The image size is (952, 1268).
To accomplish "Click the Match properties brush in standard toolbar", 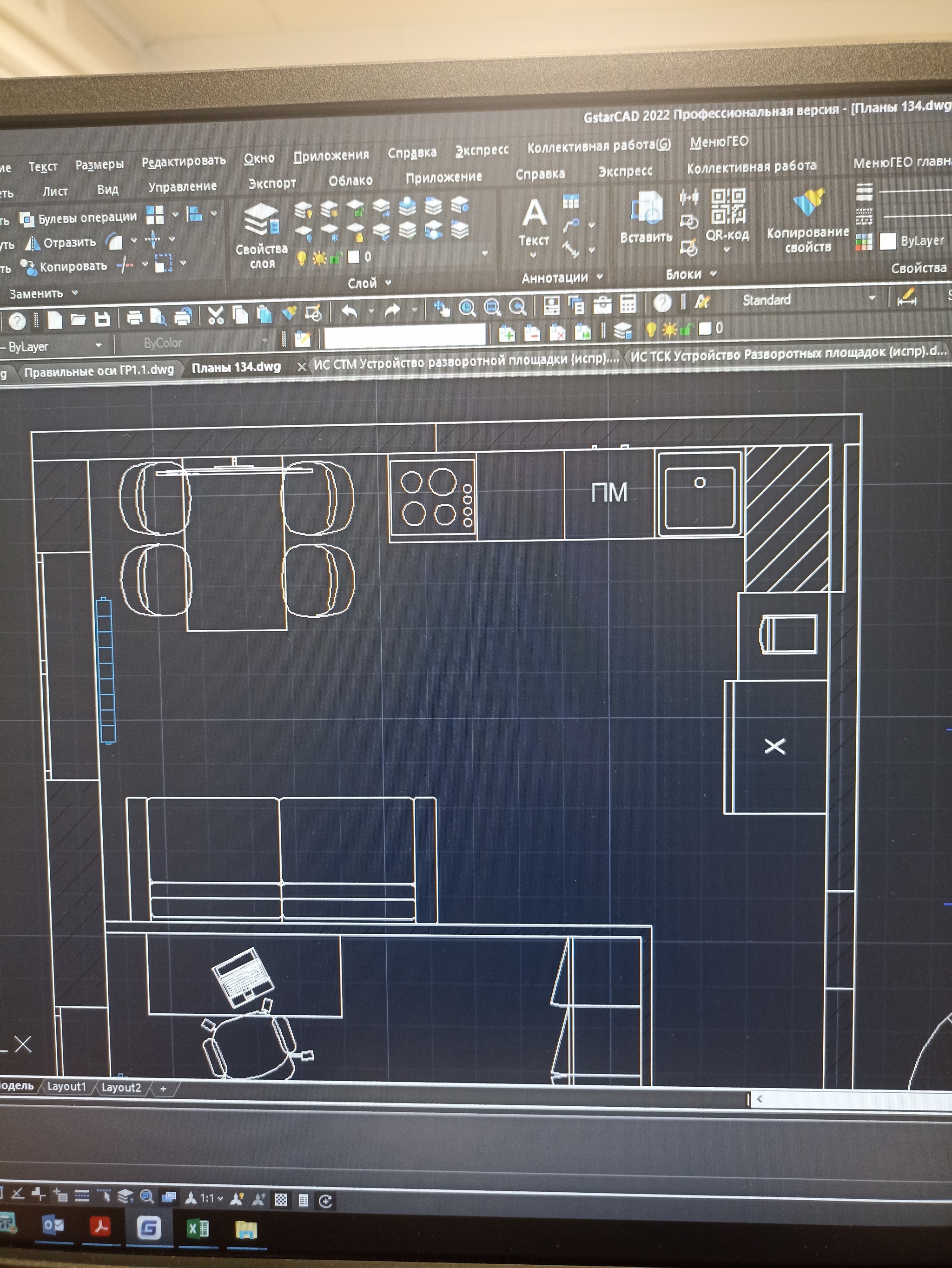I will (x=289, y=313).
